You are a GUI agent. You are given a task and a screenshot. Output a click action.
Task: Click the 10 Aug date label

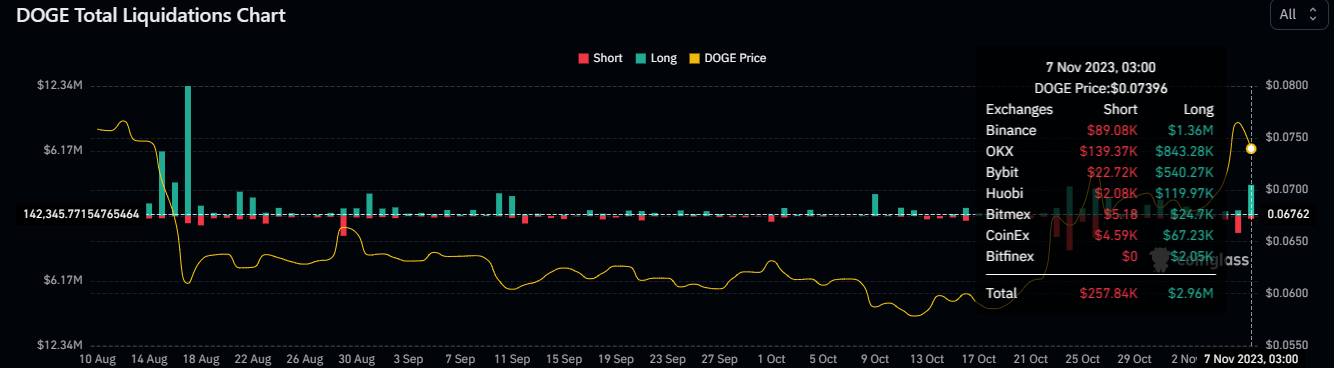(x=98, y=358)
